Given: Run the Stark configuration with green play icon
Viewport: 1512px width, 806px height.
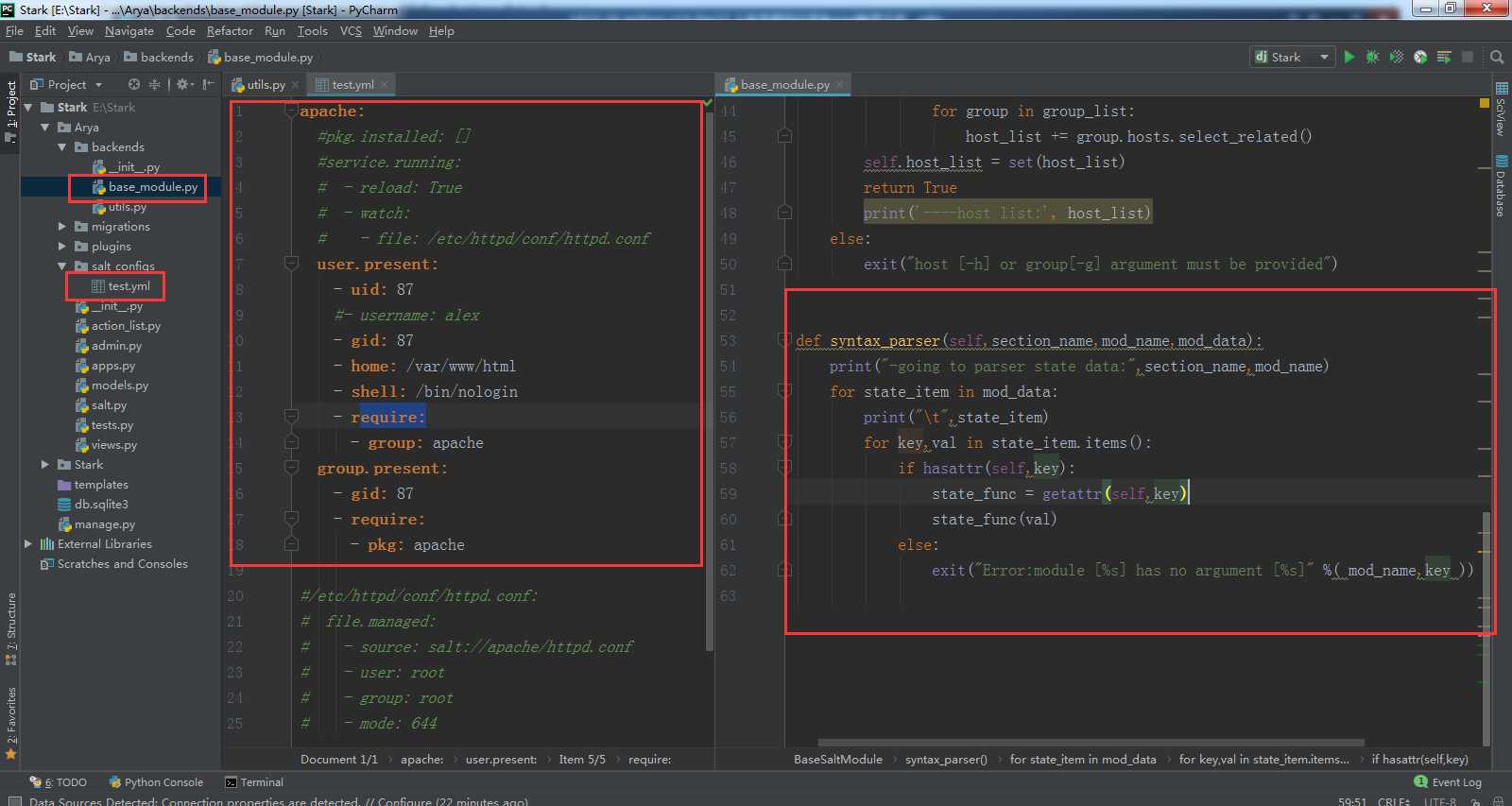Looking at the screenshot, I should [1349, 57].
